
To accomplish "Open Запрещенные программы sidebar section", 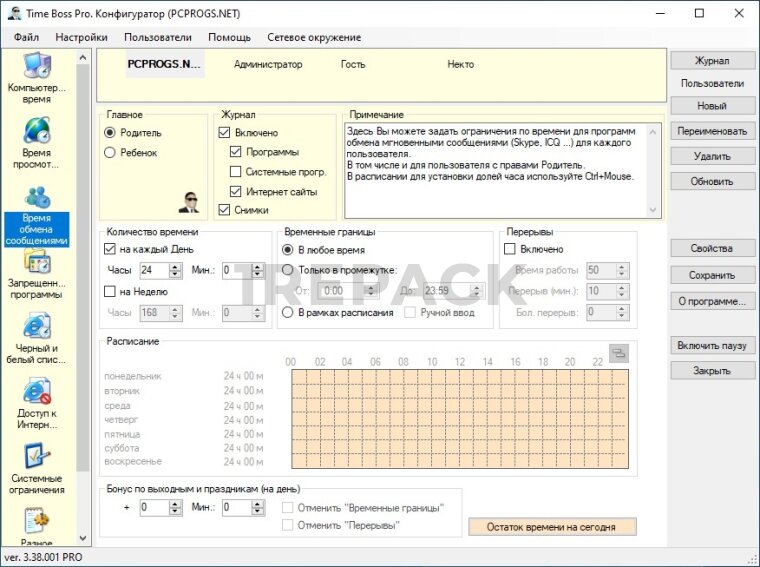I will pos(37,273).
